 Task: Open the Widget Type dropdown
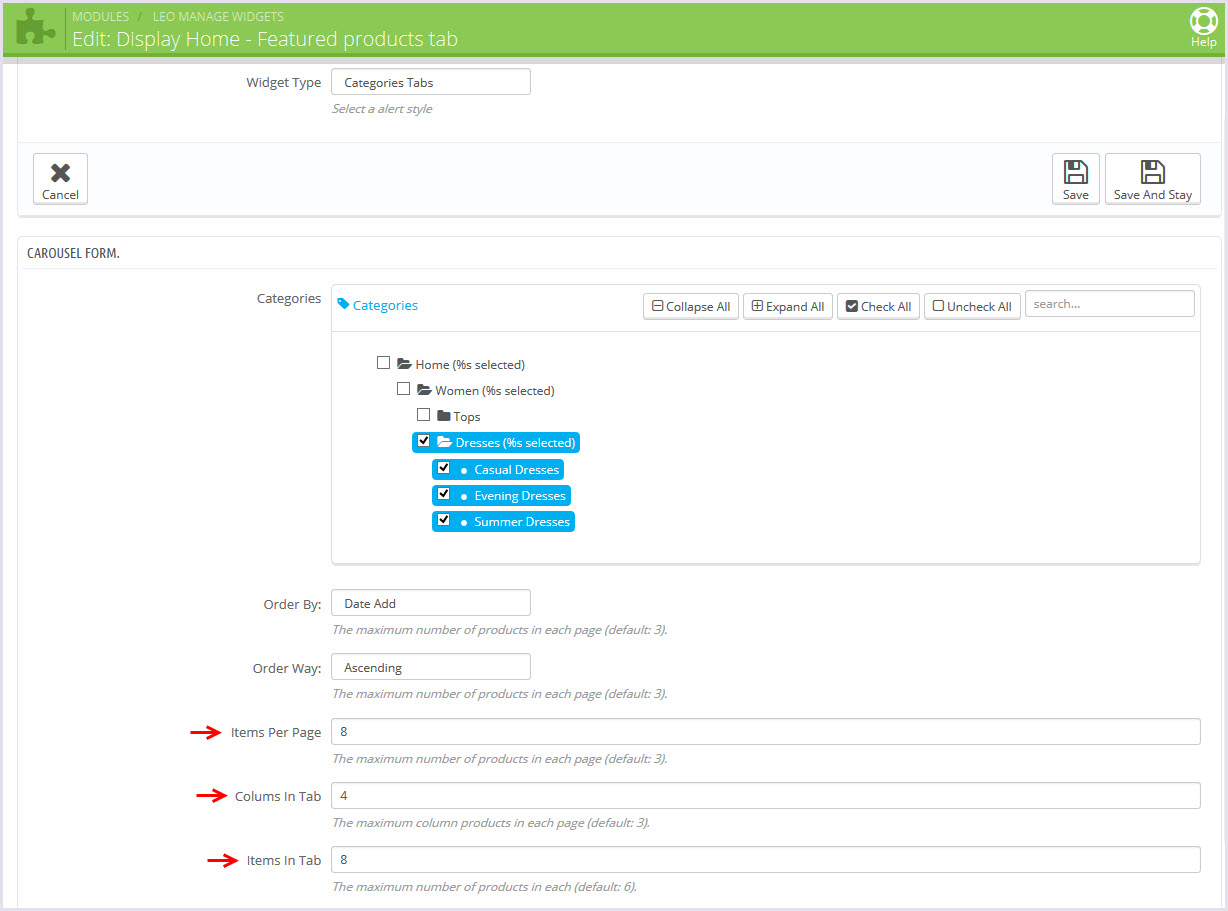pos(431,82)
